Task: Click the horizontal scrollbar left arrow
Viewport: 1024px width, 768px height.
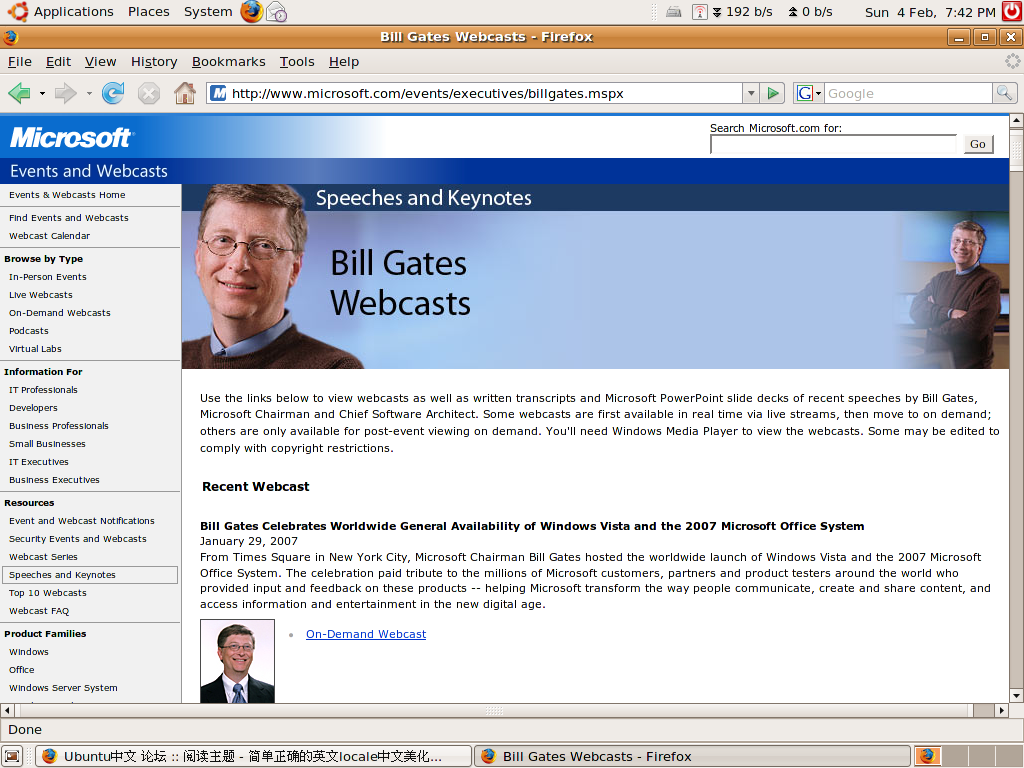Action: pos(7,710)
